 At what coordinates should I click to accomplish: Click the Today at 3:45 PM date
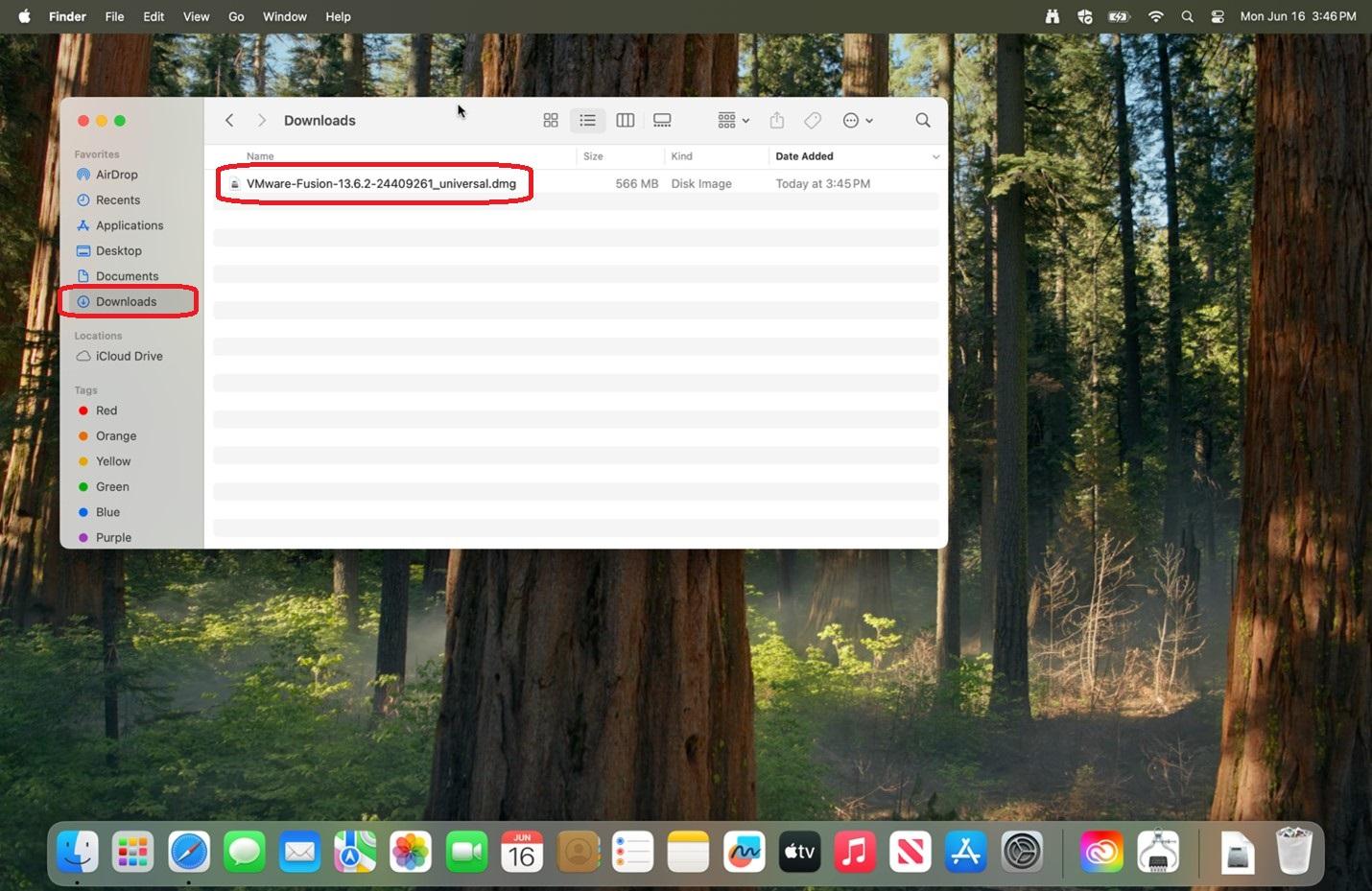coord(822,183)
